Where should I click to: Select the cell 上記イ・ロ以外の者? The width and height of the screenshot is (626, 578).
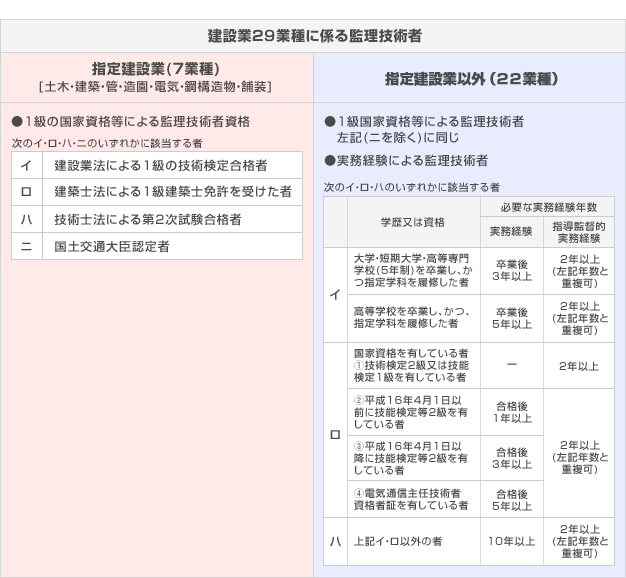coord(414,541)
